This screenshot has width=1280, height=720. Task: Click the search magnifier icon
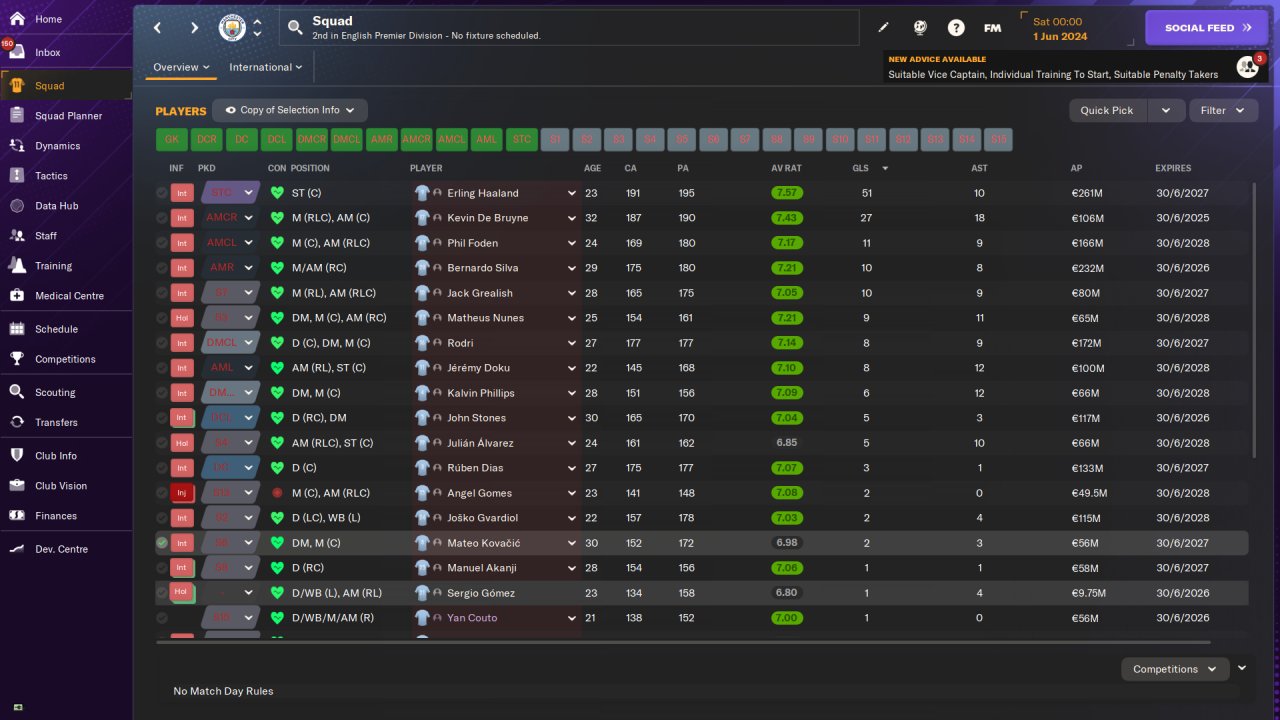coord(295,28)
